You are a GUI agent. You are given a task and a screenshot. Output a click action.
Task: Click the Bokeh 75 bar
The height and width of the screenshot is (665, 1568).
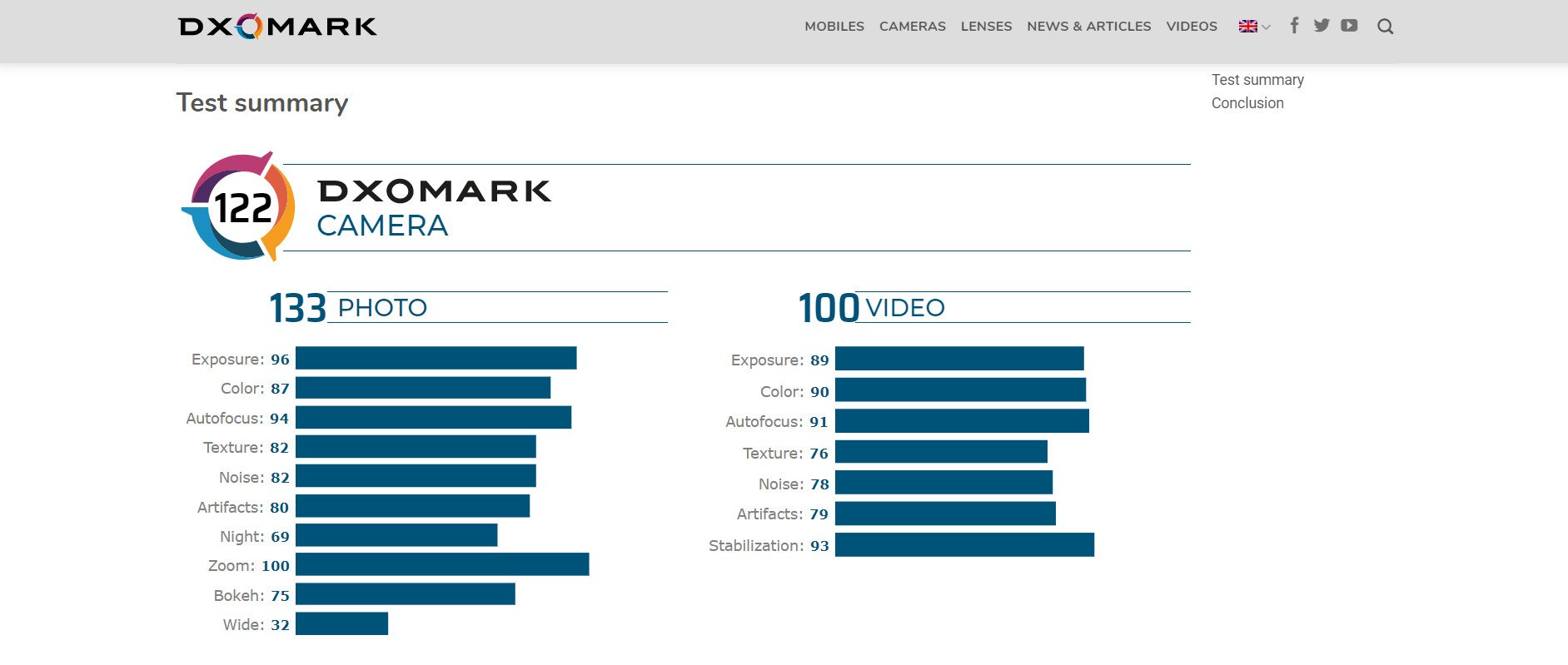pyautogui.click(x=406, y=594)
